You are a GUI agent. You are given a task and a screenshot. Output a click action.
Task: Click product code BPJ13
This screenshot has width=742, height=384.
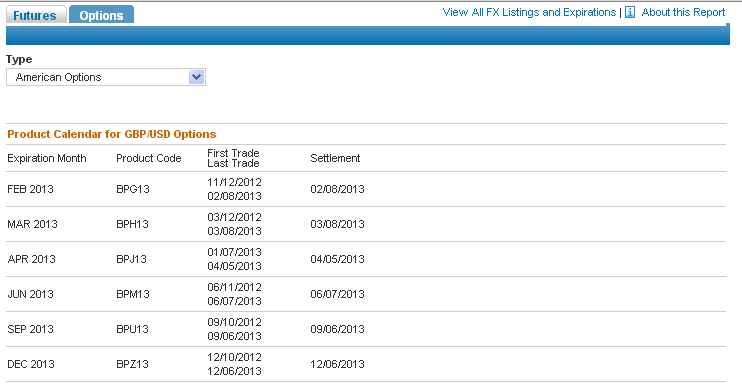pyautogui.click(x=132, y=259)
